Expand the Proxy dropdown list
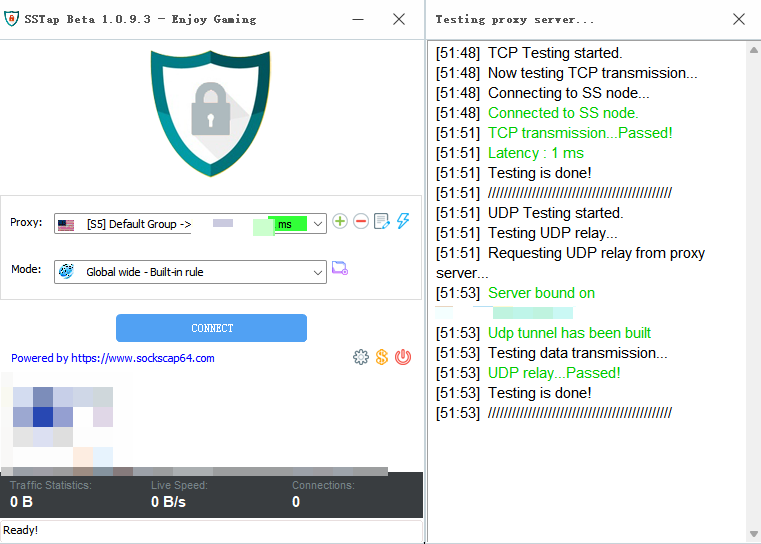761x544 pixels. pyautogui.click(x=318, y=225)
